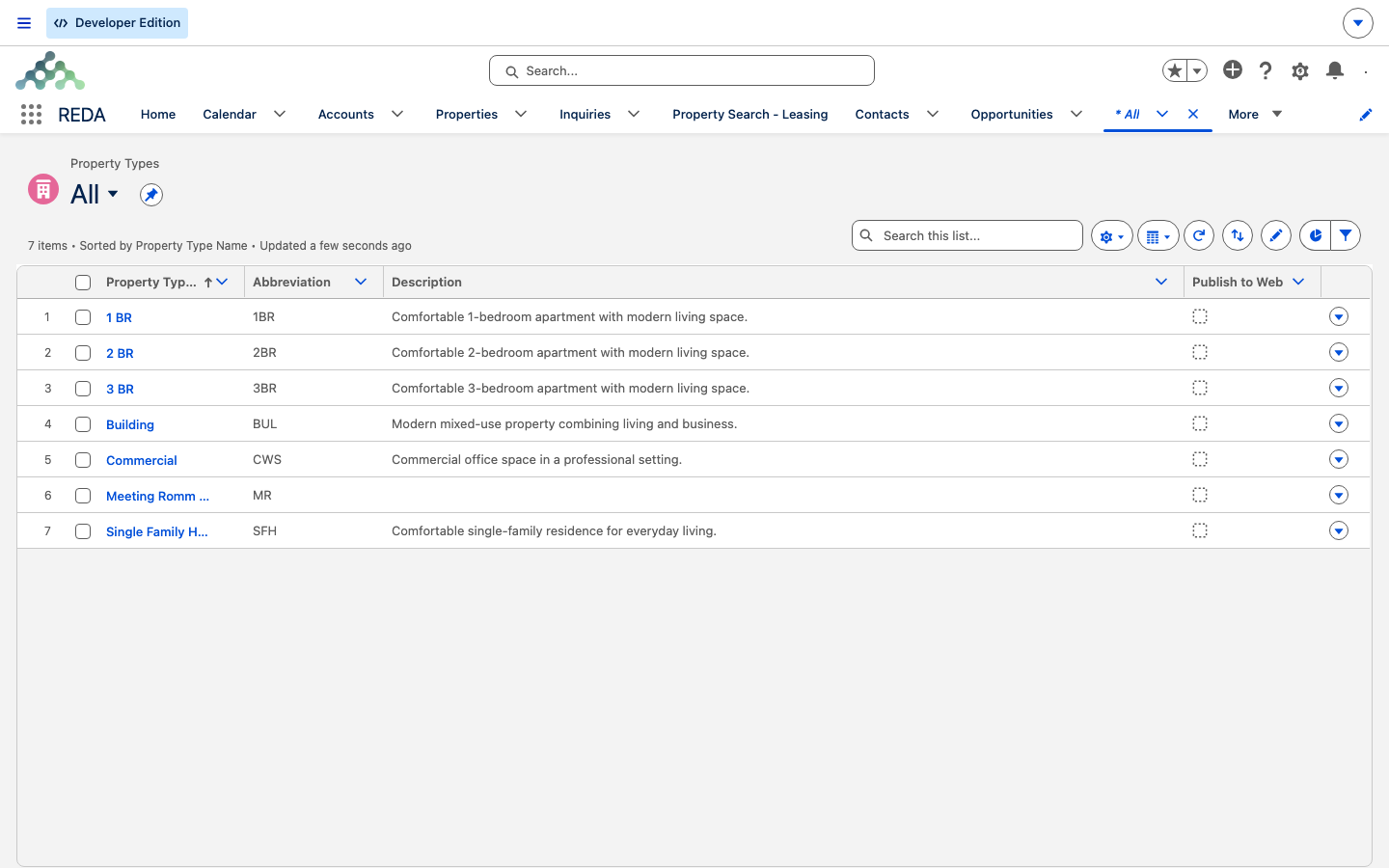Close the All tab
This screenshot has width=1389, height=868.
click(x=1193, y=114)
